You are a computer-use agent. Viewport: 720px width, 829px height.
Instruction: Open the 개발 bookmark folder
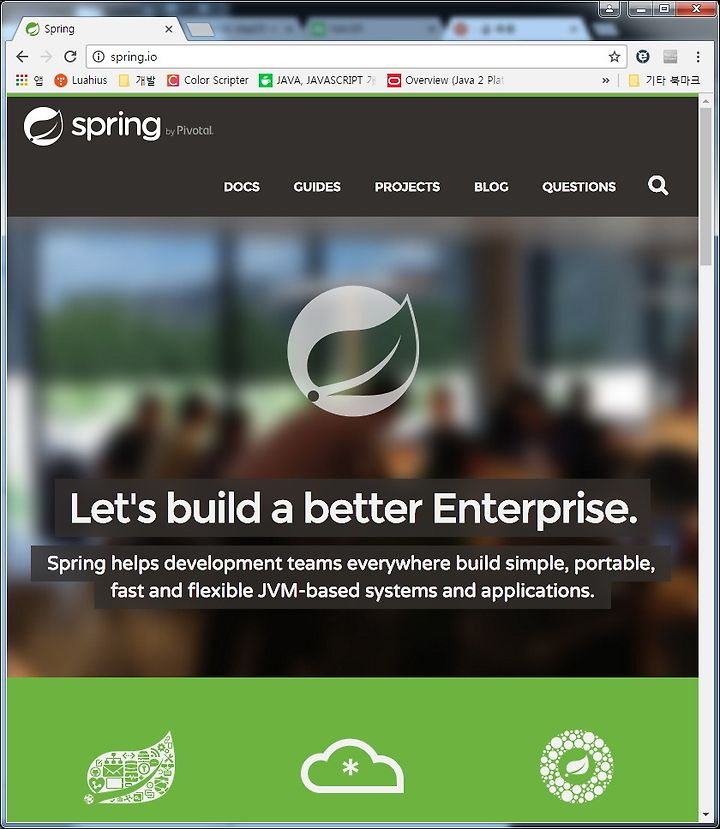137,80
